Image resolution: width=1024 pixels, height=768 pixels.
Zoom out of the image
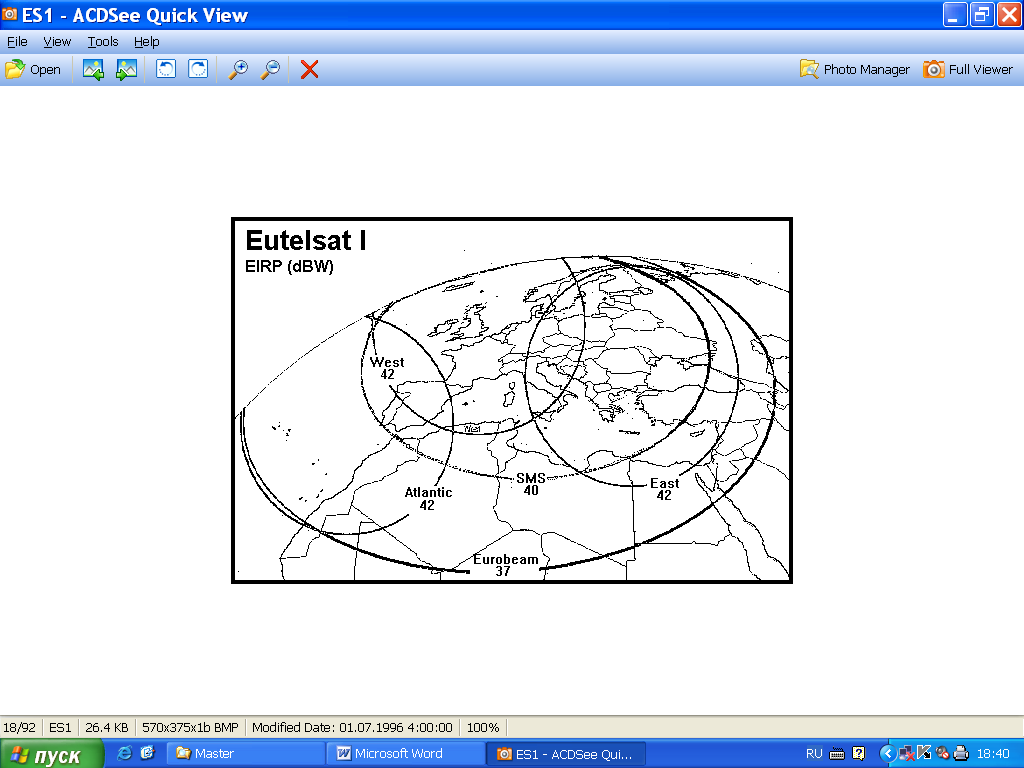point(270,69)
